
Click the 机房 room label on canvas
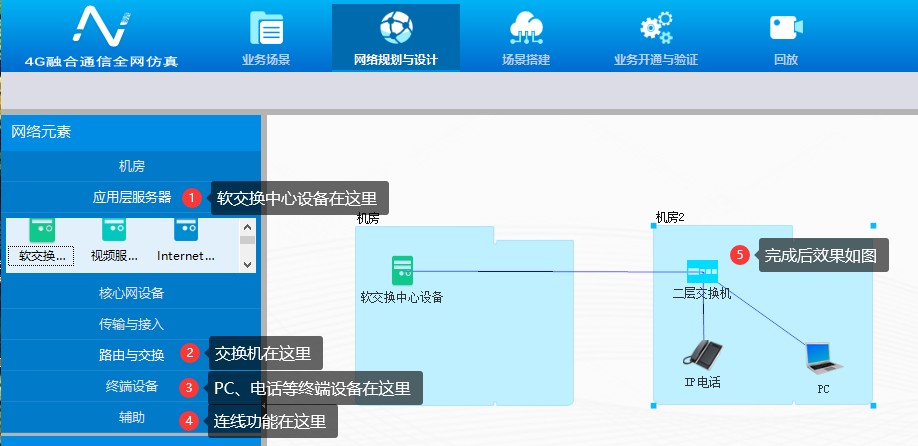[368, 219]
